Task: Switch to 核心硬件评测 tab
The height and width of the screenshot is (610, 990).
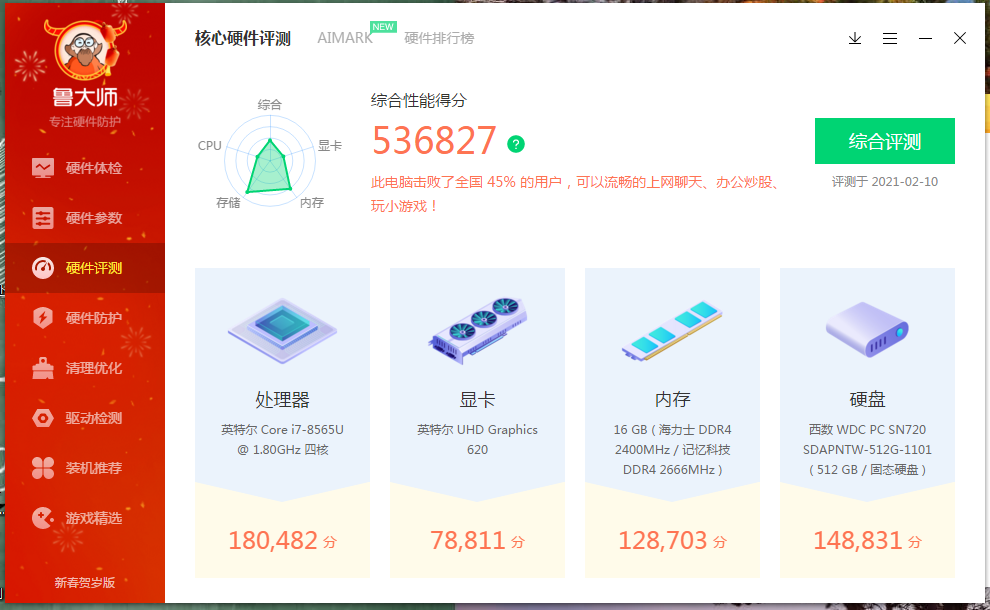Action: click(242, 39)
